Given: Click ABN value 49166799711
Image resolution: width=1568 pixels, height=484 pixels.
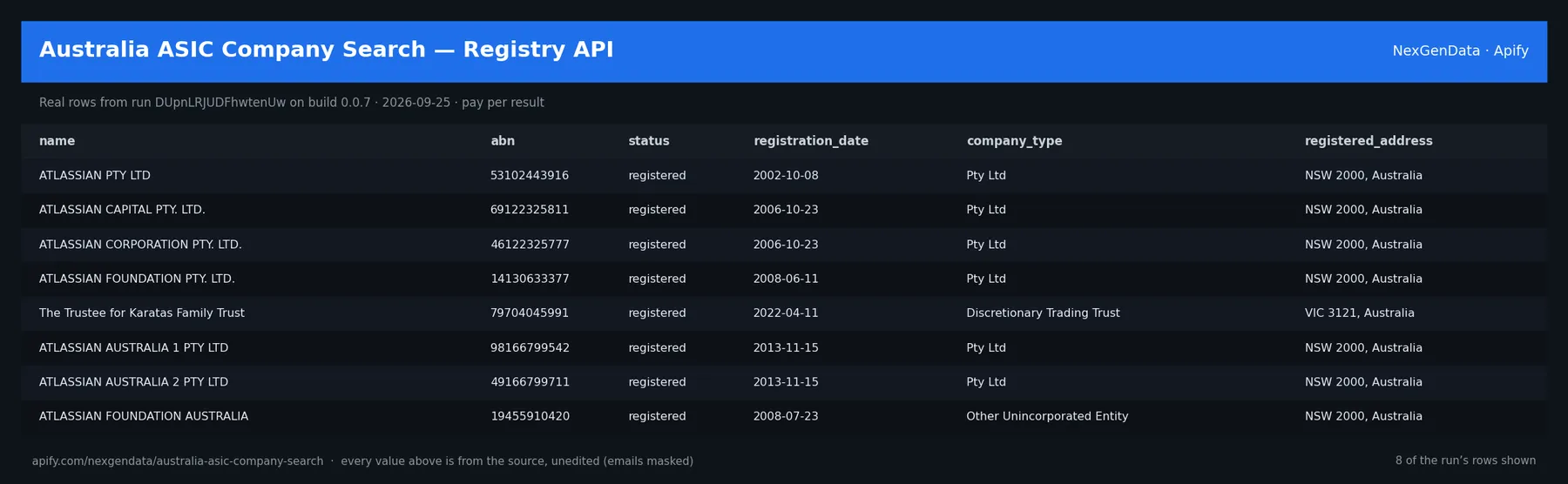Looking at the screenshot, I should point(530,382).
